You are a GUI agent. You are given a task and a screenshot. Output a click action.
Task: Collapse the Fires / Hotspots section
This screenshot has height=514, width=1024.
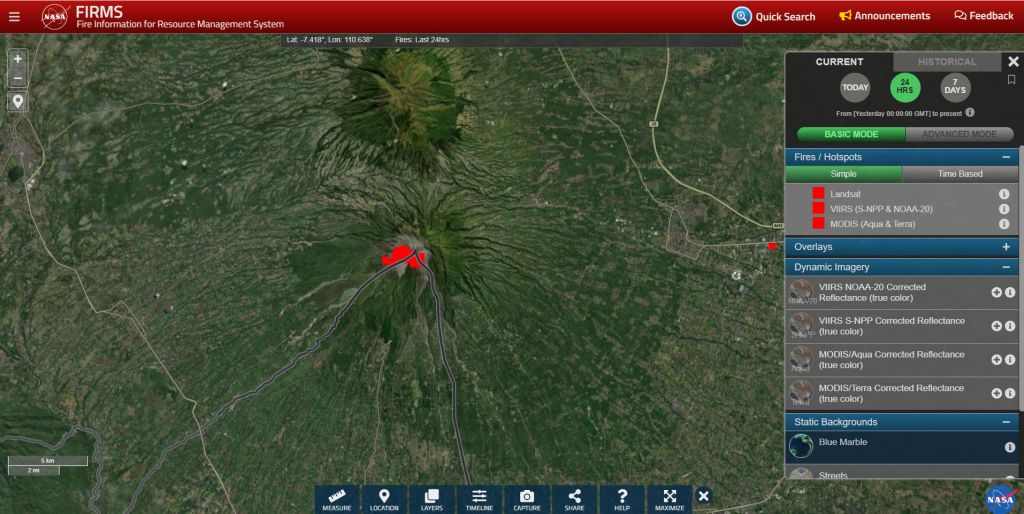click(1005, 157)
